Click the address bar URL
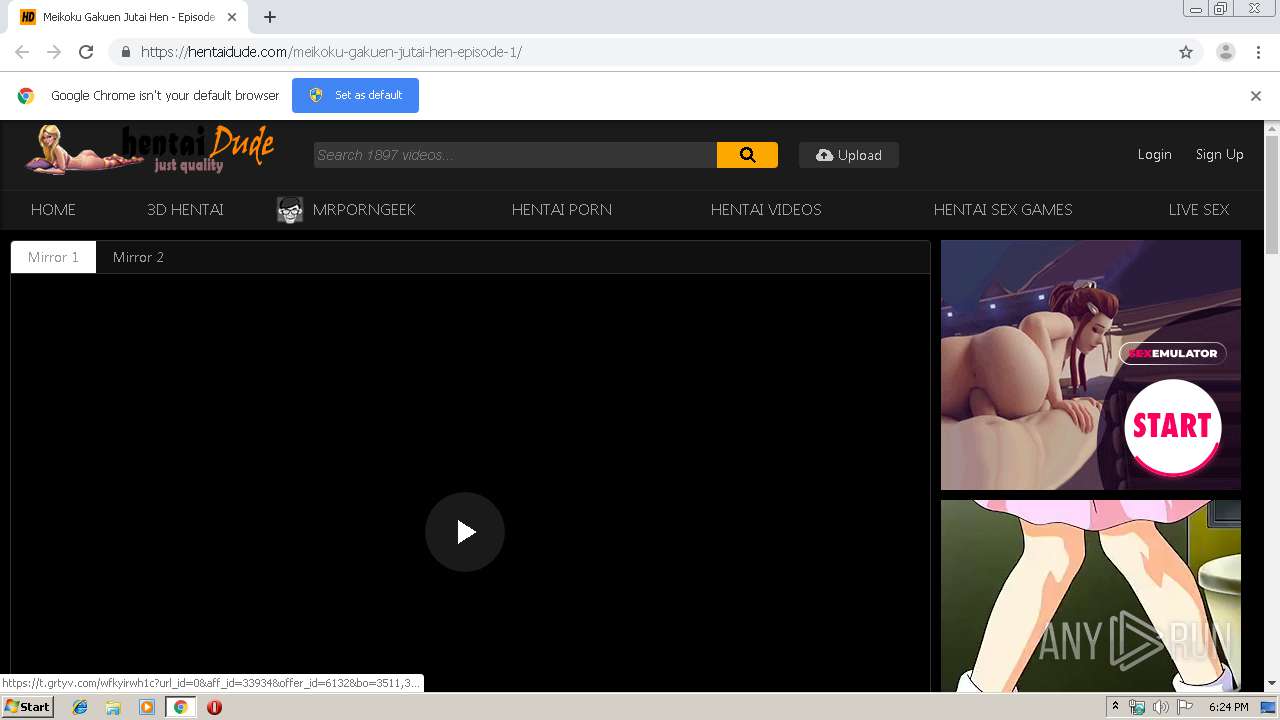This screenshot has width=1280, height=720. (331, 52)
